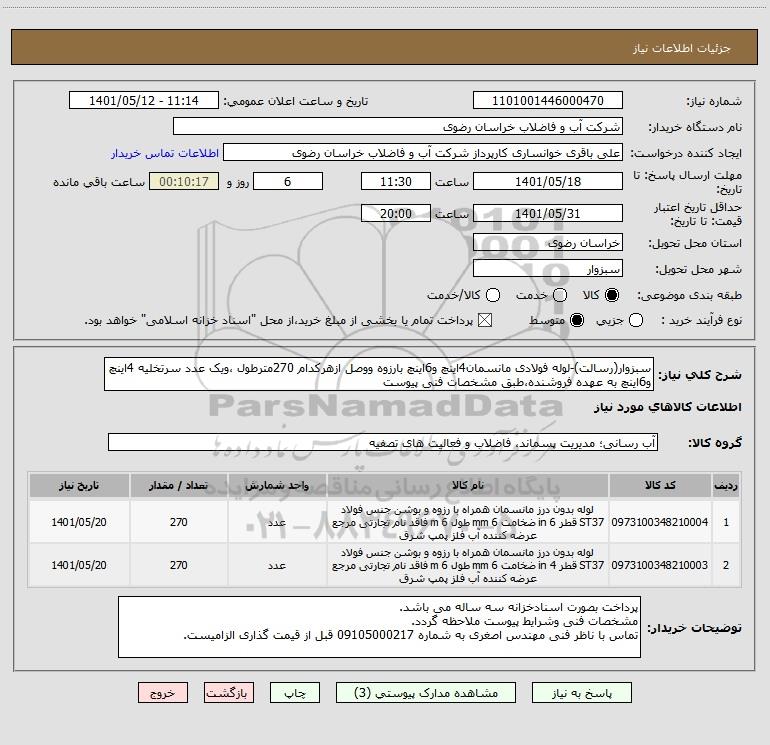Open the اطلاعات تماس خریدار link
Screen dimensions: 770x745
click(165, 153)
